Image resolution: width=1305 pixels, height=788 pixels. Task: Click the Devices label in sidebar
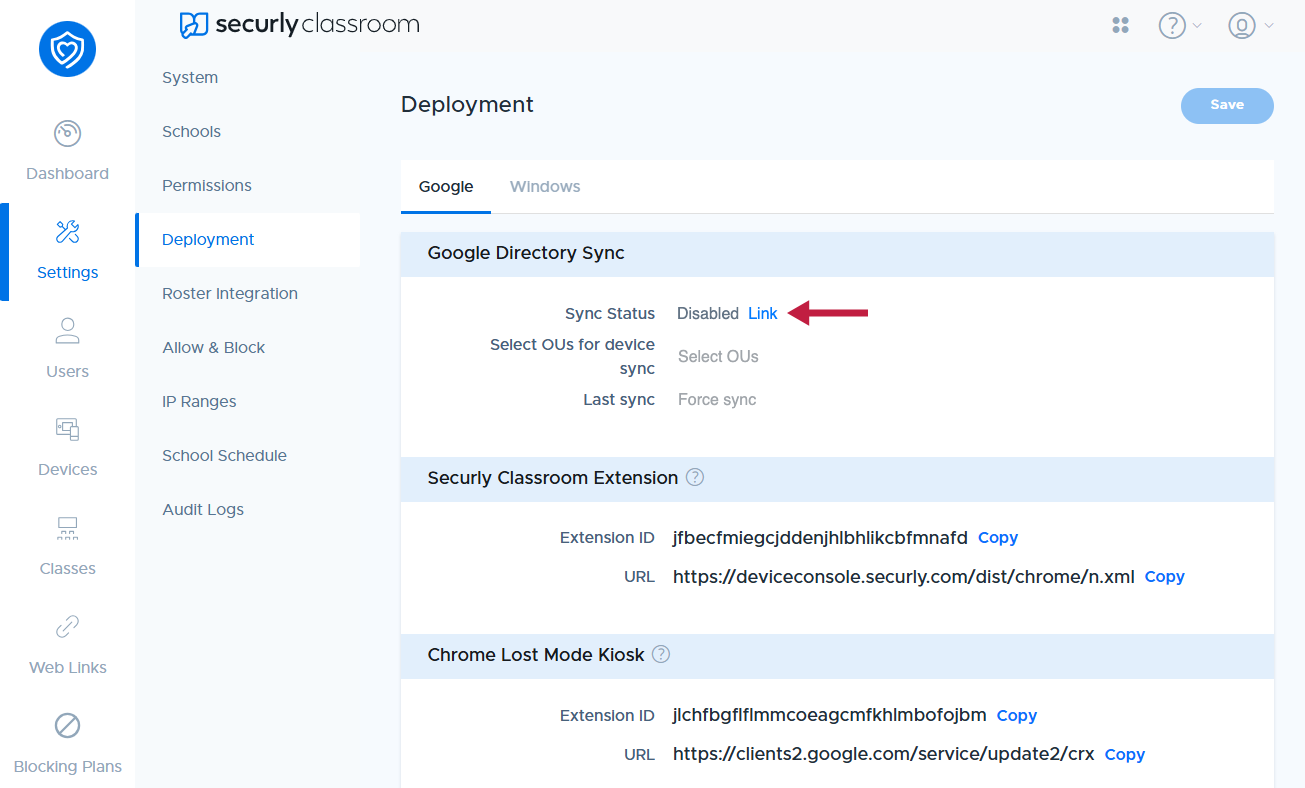(67, 469)
